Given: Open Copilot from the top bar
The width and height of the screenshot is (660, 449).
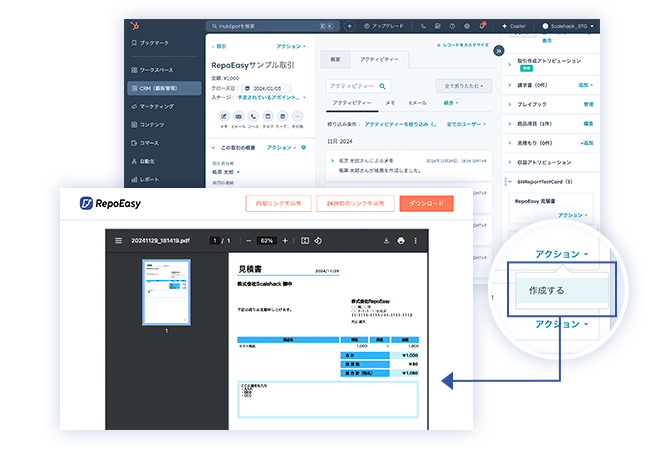Looking at the screenshot, I should pyautogui.click(x=514, y=26).
